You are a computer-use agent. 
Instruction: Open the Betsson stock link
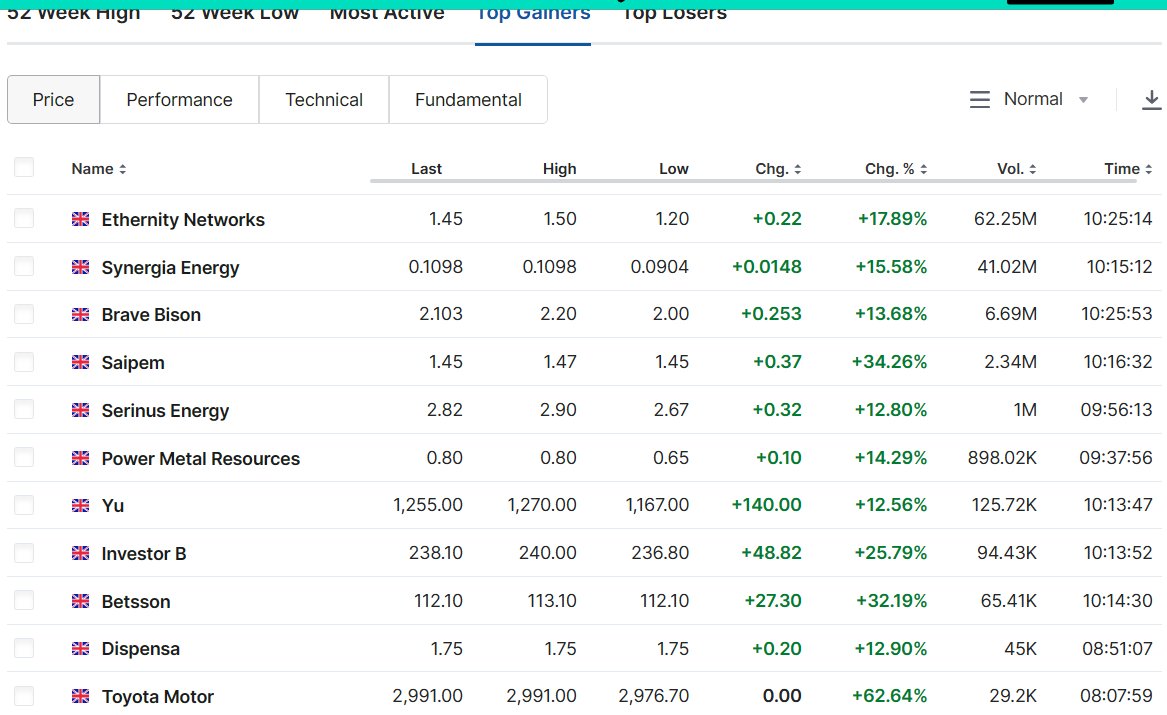pos(136,601)
